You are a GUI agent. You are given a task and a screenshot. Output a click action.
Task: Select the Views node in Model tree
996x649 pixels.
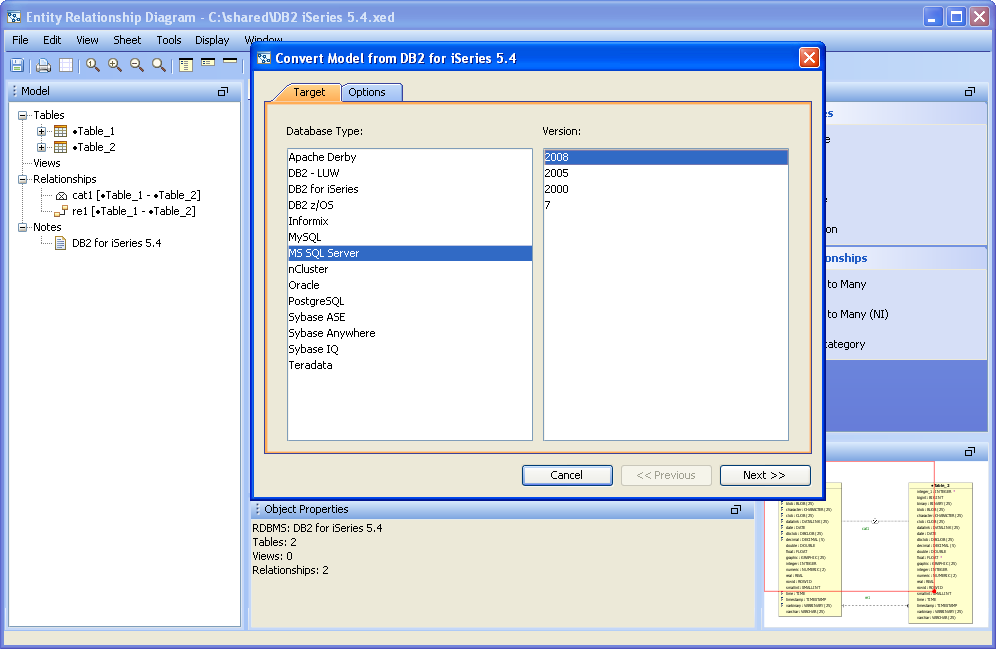(x=47, y=163)
